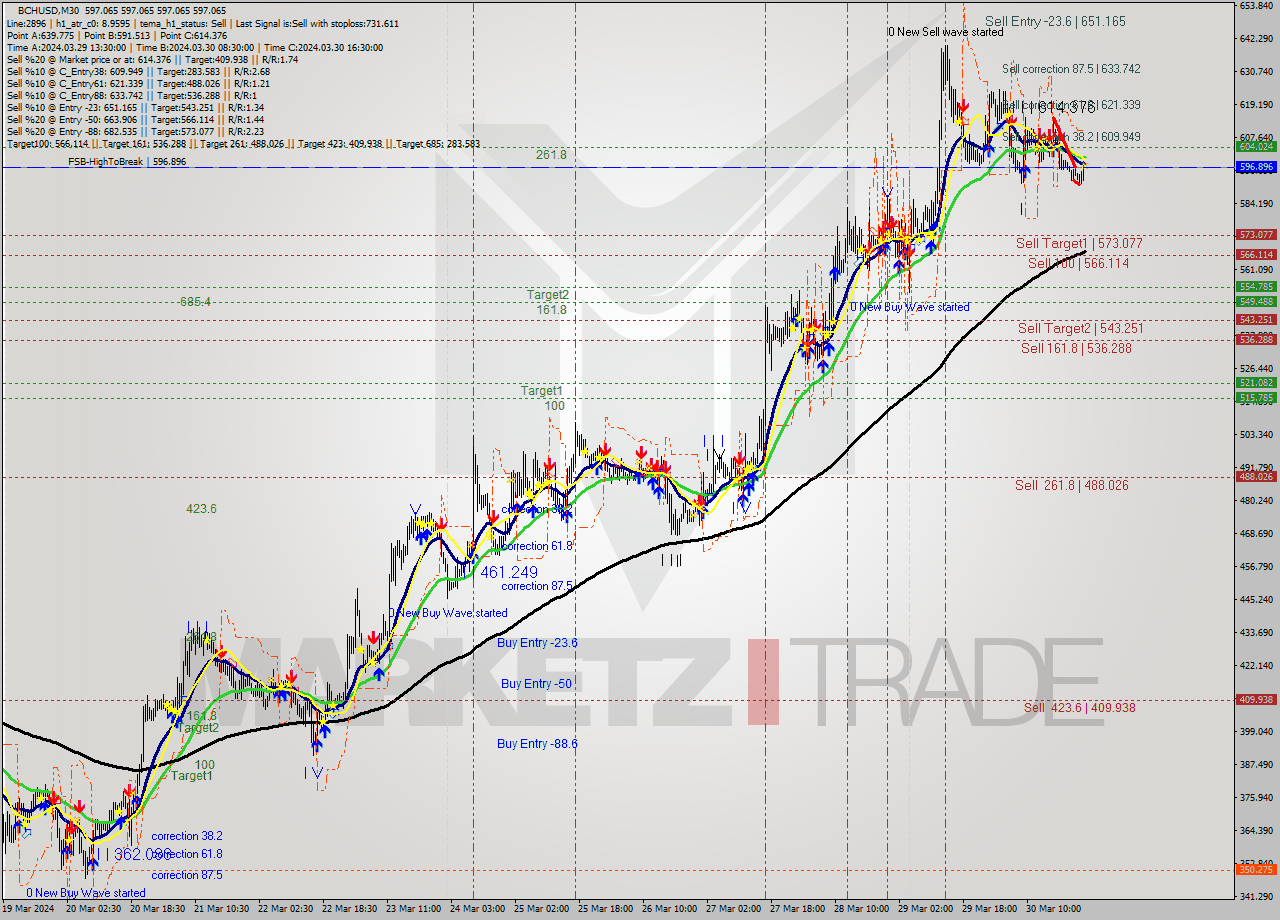Click the 387.490 value on the price scale
The height and width of the screenshot is (920, 1280).
pos(1256,765)
